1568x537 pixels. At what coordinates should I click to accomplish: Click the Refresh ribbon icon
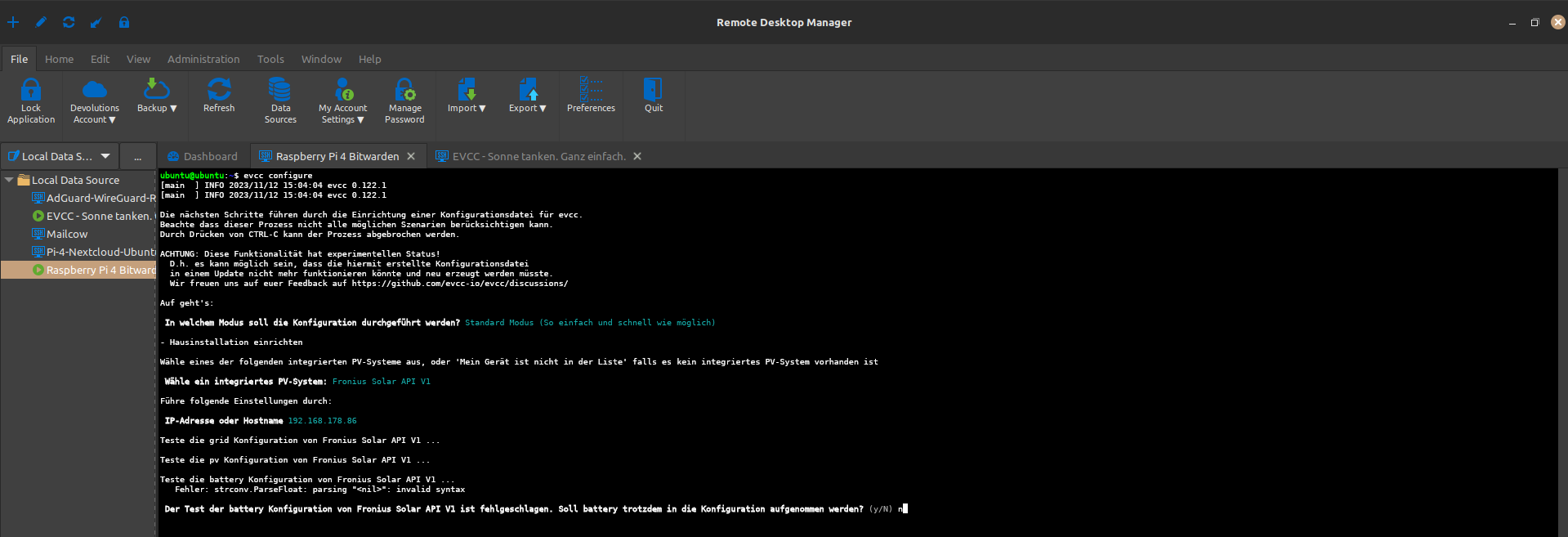click(219, 89)
